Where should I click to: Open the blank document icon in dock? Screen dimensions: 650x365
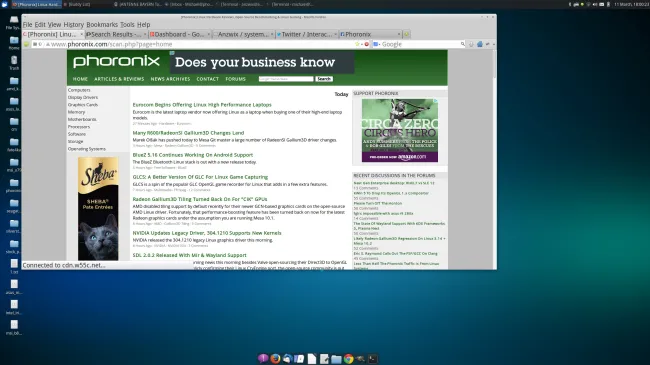312,358
